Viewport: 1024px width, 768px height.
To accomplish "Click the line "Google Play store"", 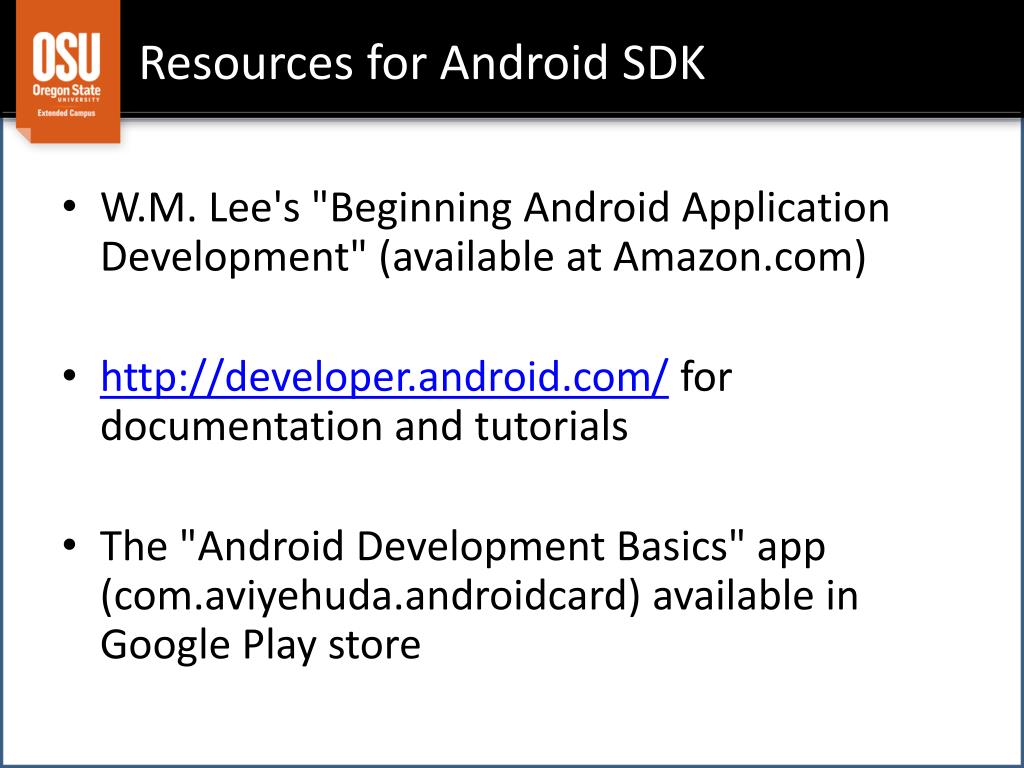I will click(260, 646).
